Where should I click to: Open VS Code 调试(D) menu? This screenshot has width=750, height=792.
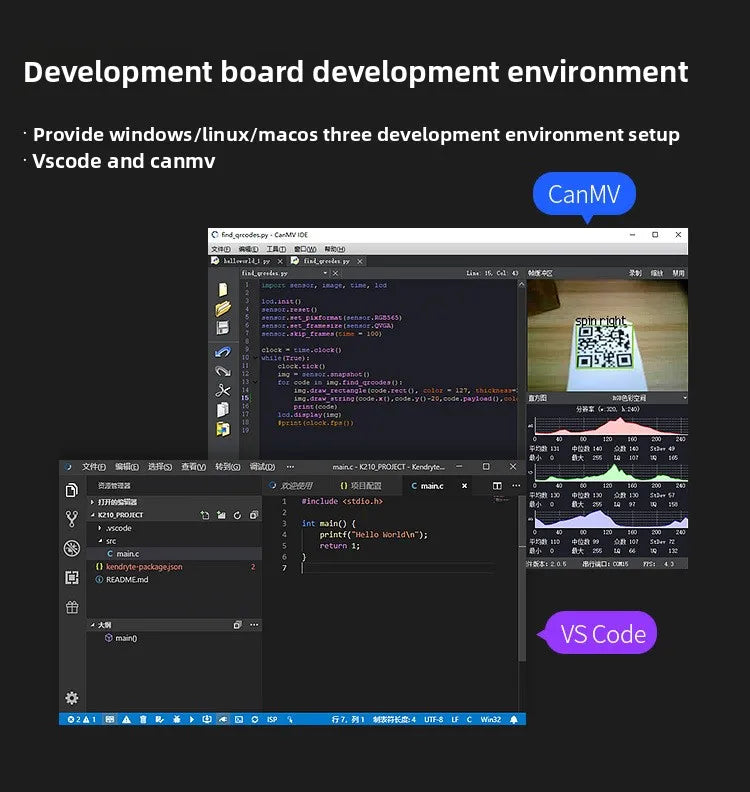tap(262, 467)
